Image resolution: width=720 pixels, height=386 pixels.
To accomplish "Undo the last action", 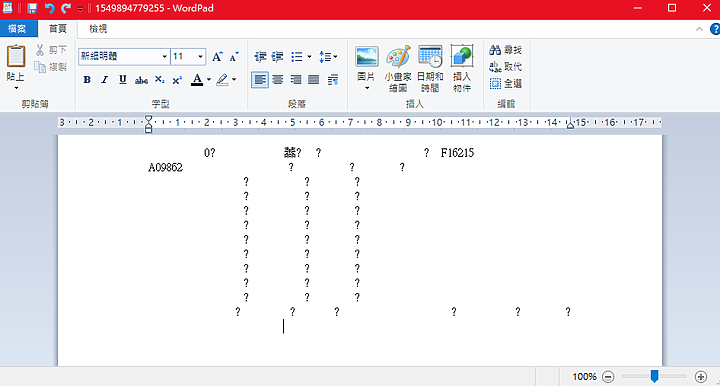I will 49,8.
